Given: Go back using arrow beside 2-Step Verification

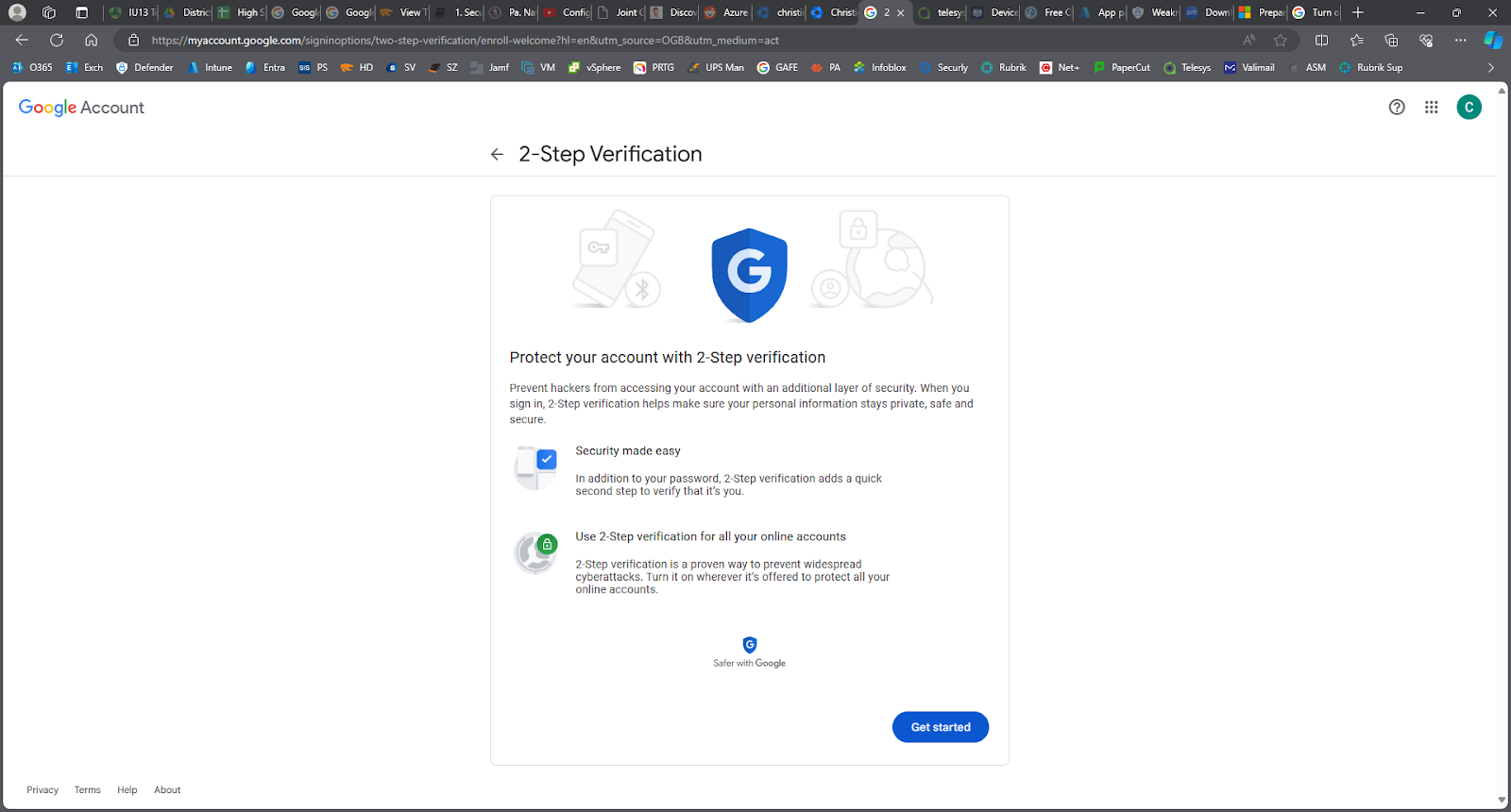Looking at the screenshot, I should [497, 154].
